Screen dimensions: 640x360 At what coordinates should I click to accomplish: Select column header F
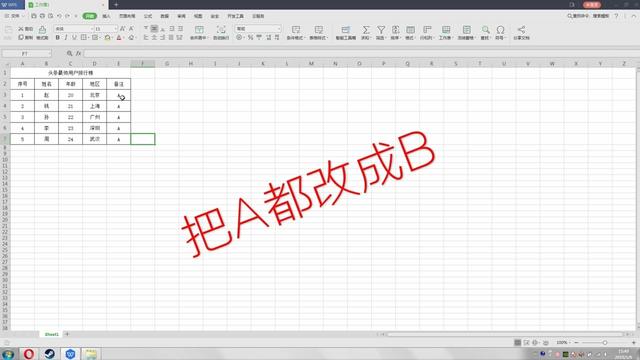point(142,64)
